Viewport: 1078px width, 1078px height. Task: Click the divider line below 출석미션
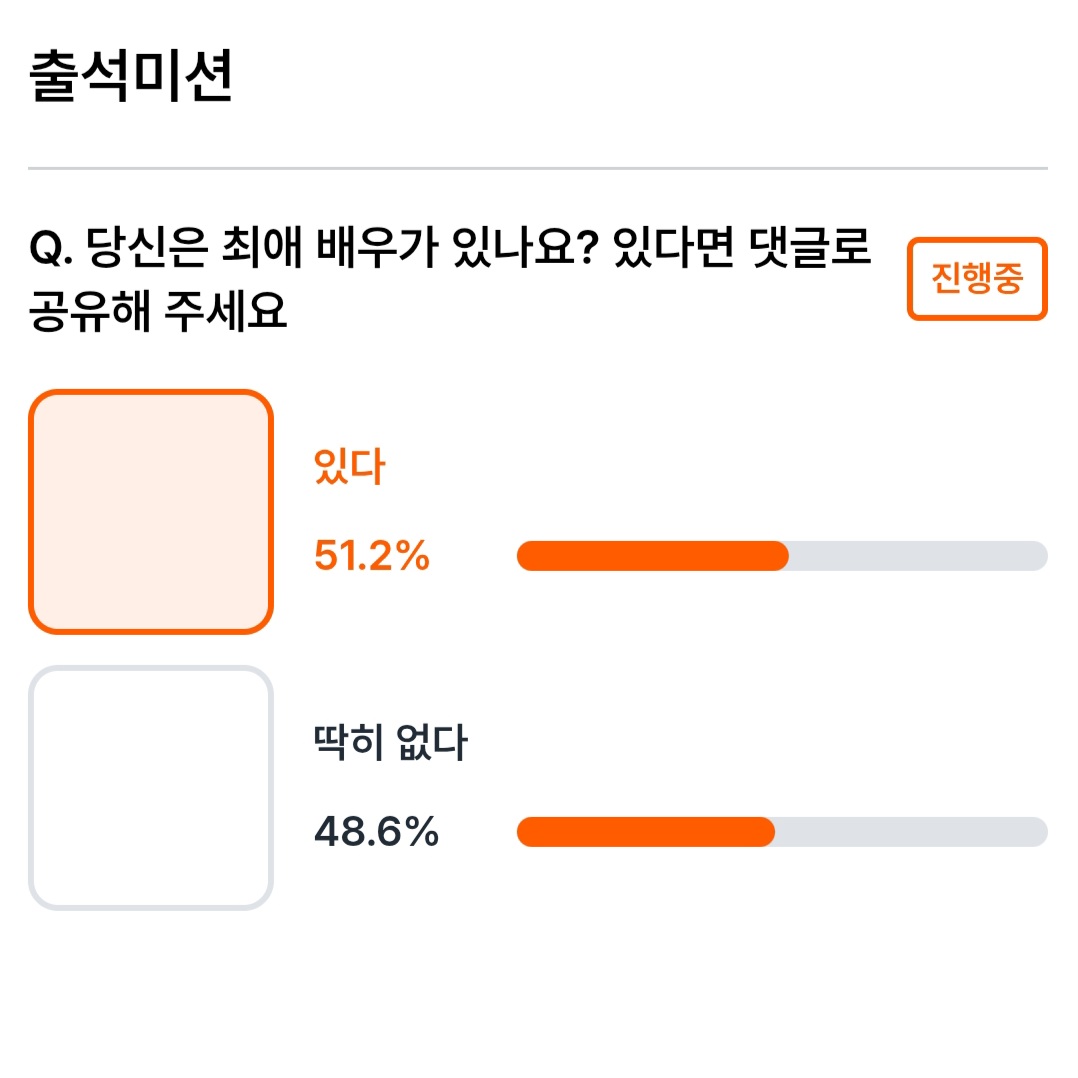point(538,168)
